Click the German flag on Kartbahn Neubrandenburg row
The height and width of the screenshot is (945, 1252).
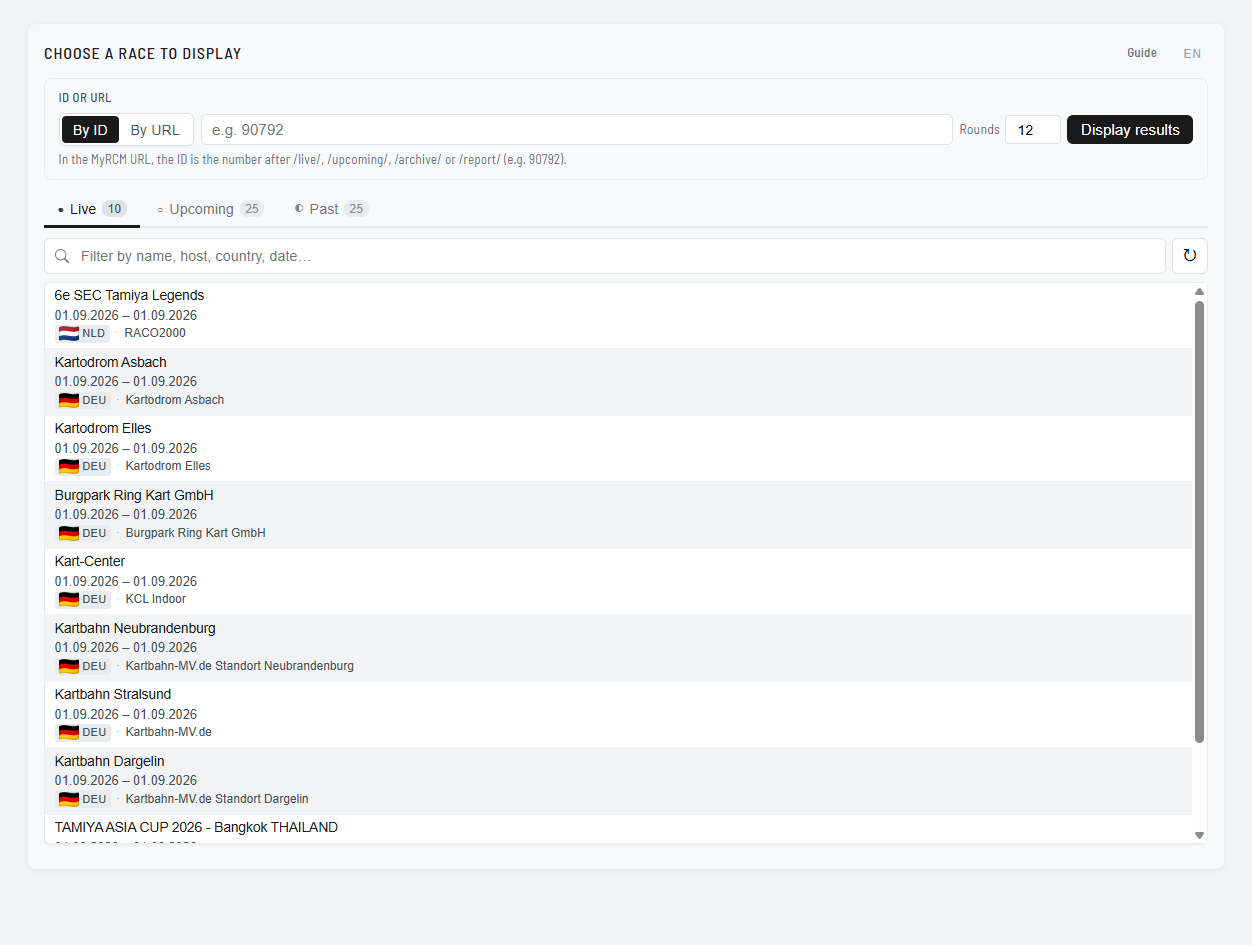coord(69,666)
